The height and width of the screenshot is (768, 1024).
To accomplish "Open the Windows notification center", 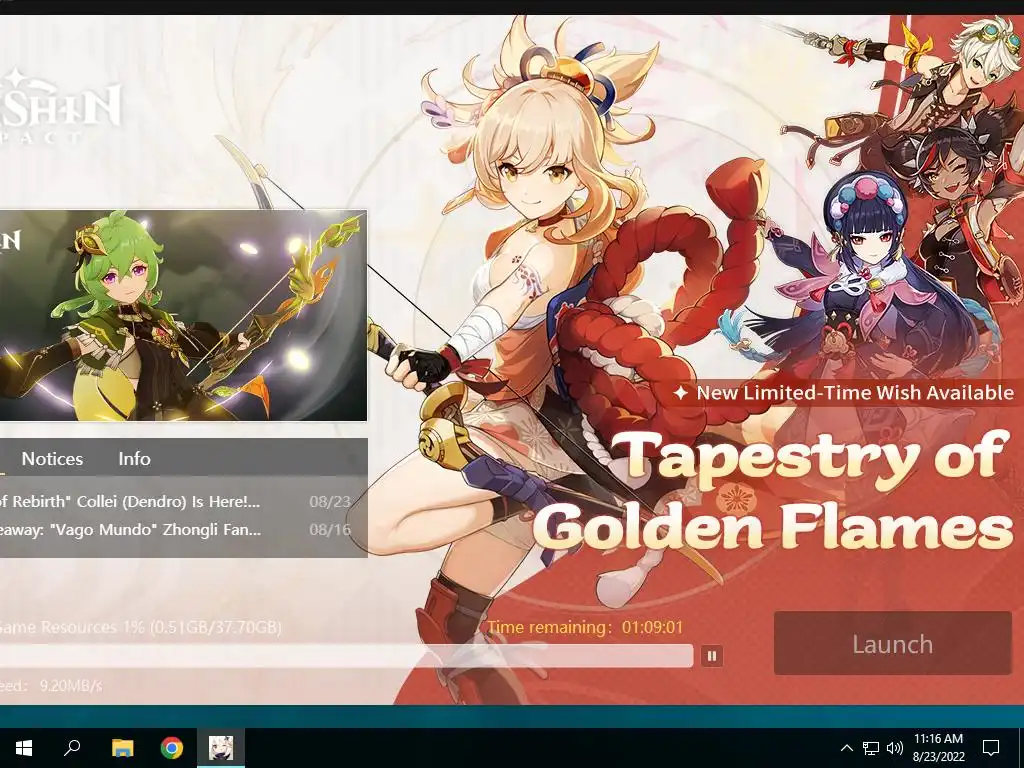I will click(991, 748).
